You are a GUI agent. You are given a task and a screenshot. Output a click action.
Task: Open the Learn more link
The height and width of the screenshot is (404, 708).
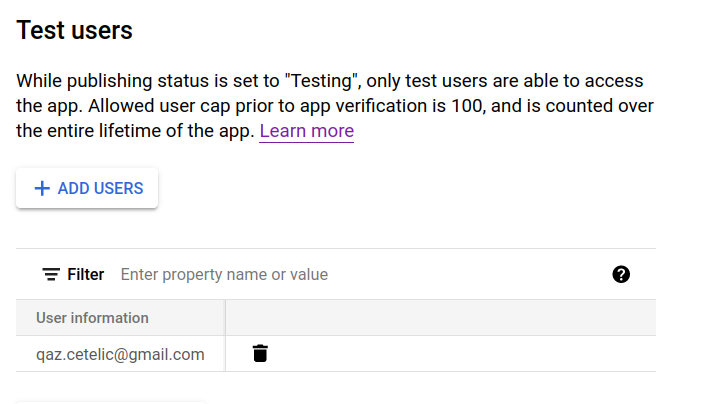(x=306, y=131)
